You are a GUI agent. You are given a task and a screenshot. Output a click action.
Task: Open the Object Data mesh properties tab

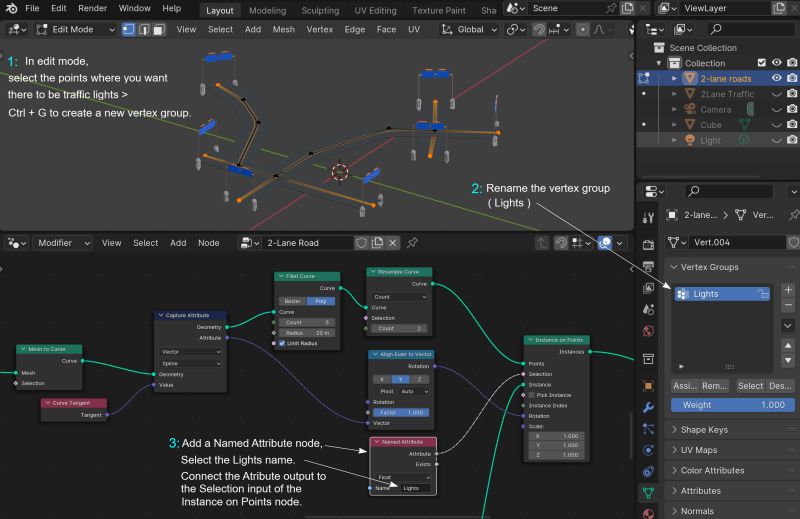(648, 493)
